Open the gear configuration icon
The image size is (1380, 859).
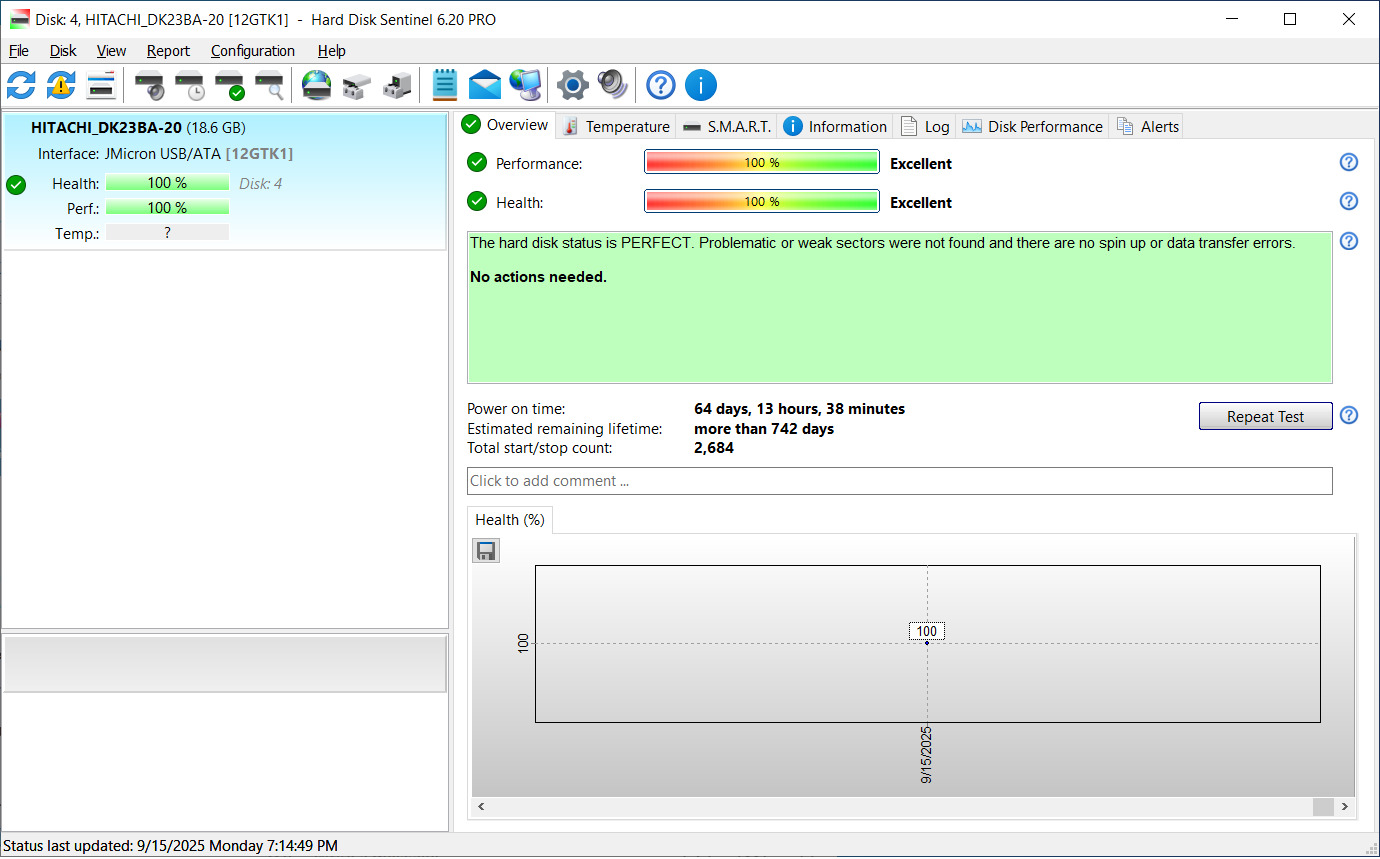[x=572, y=85]
